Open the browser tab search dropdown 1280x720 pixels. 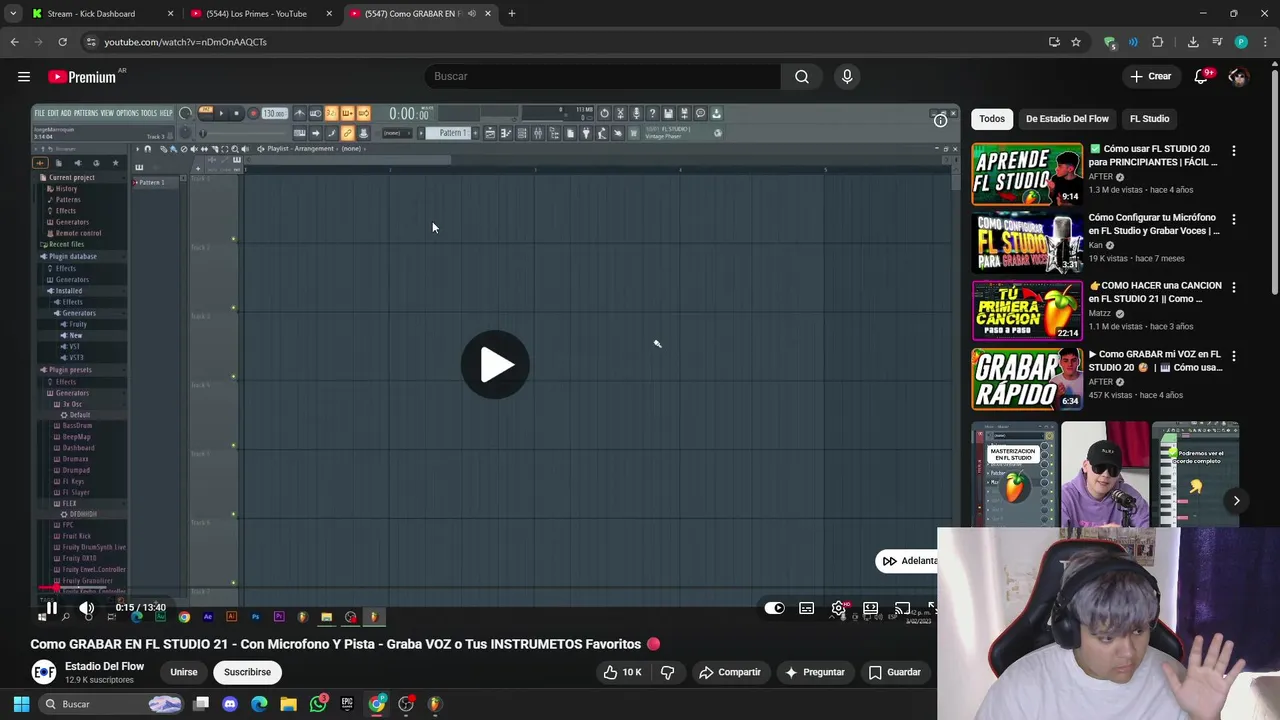(13, 14)
